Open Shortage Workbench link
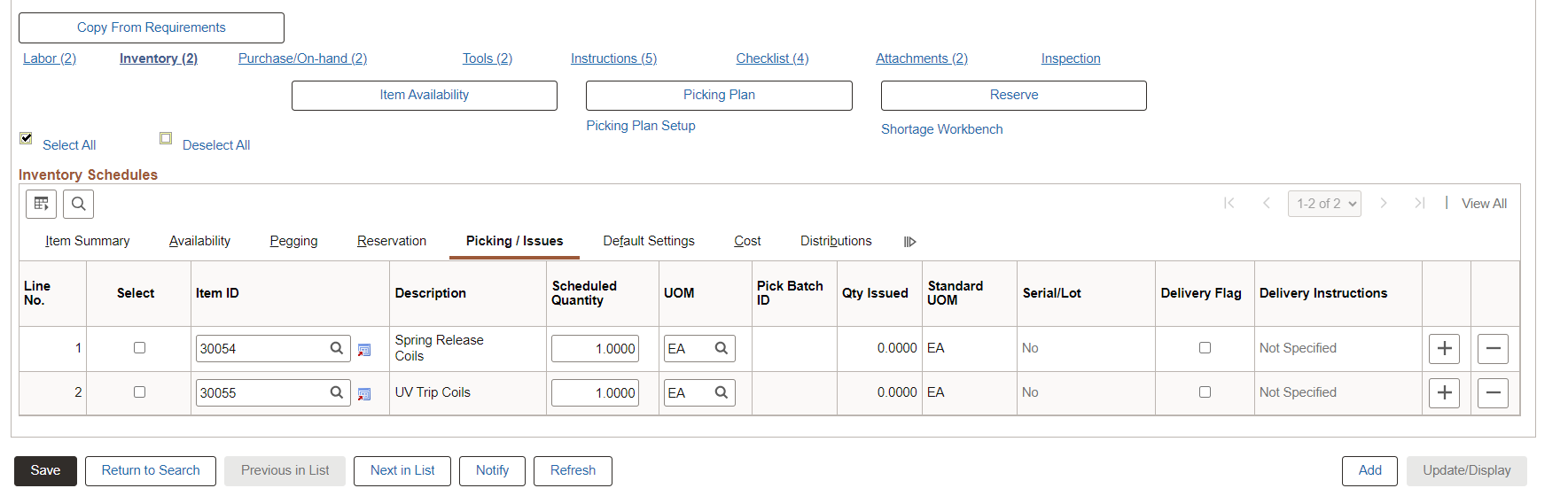1568x496 pixels. click(x=942, y=129)
